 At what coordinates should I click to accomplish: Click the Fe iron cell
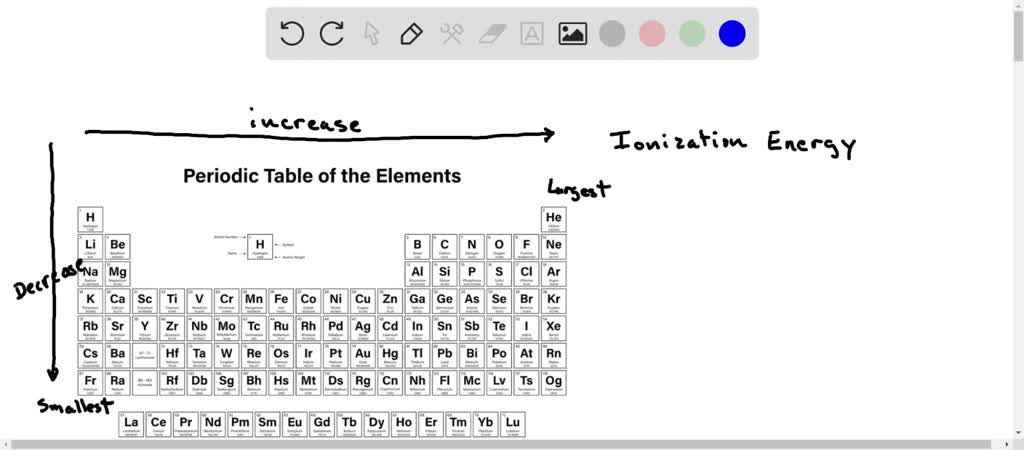pos(281,300)
